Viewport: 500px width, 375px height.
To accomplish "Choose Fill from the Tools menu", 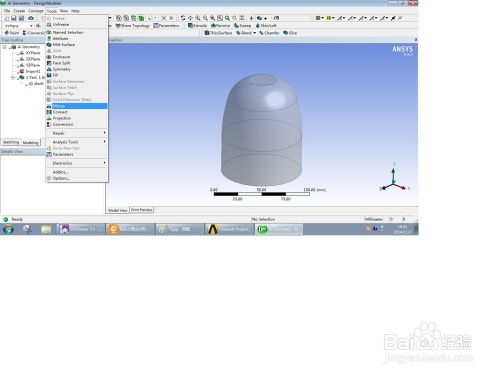I will (x=77, y=75).
